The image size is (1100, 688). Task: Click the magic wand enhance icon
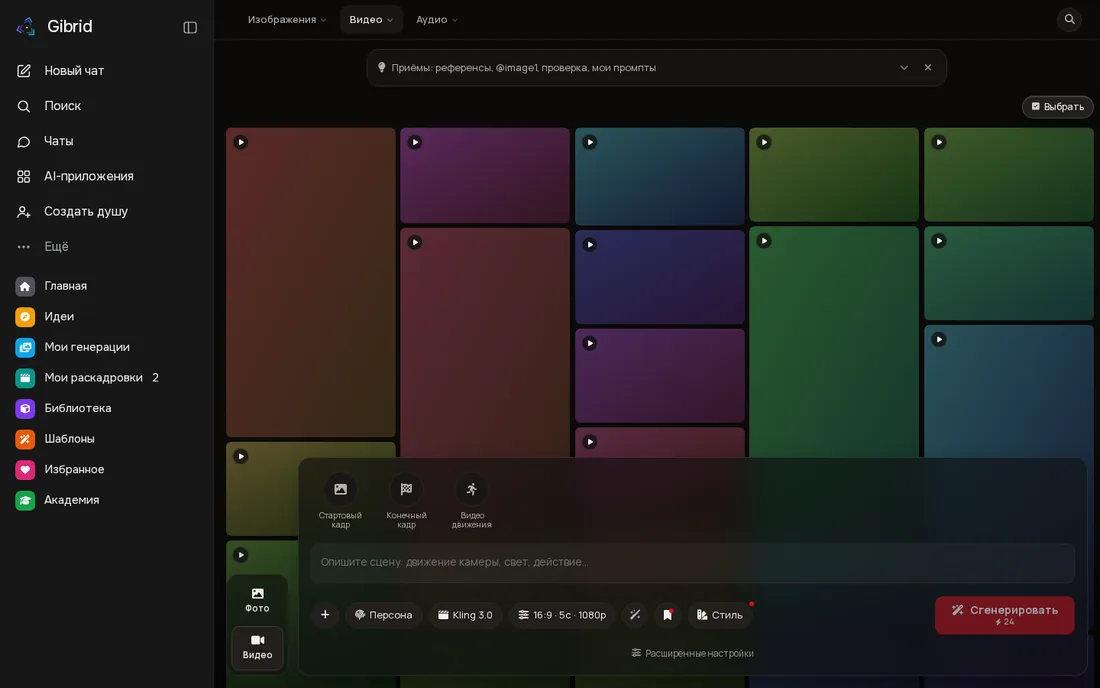(635, 615)
